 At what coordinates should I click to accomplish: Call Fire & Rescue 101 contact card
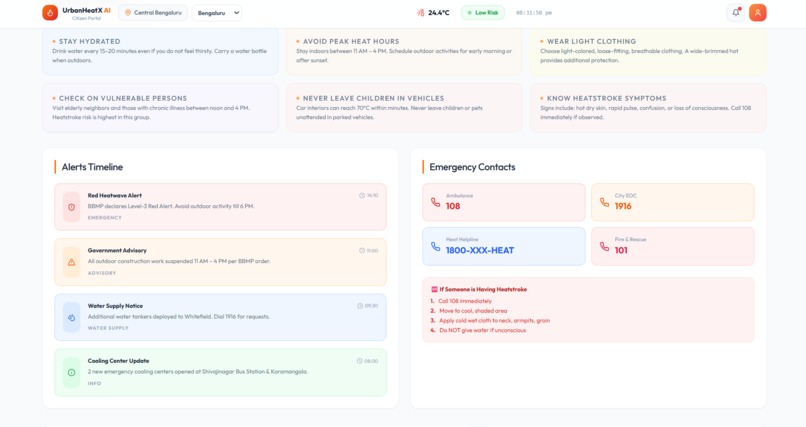[x=673, y=247]
